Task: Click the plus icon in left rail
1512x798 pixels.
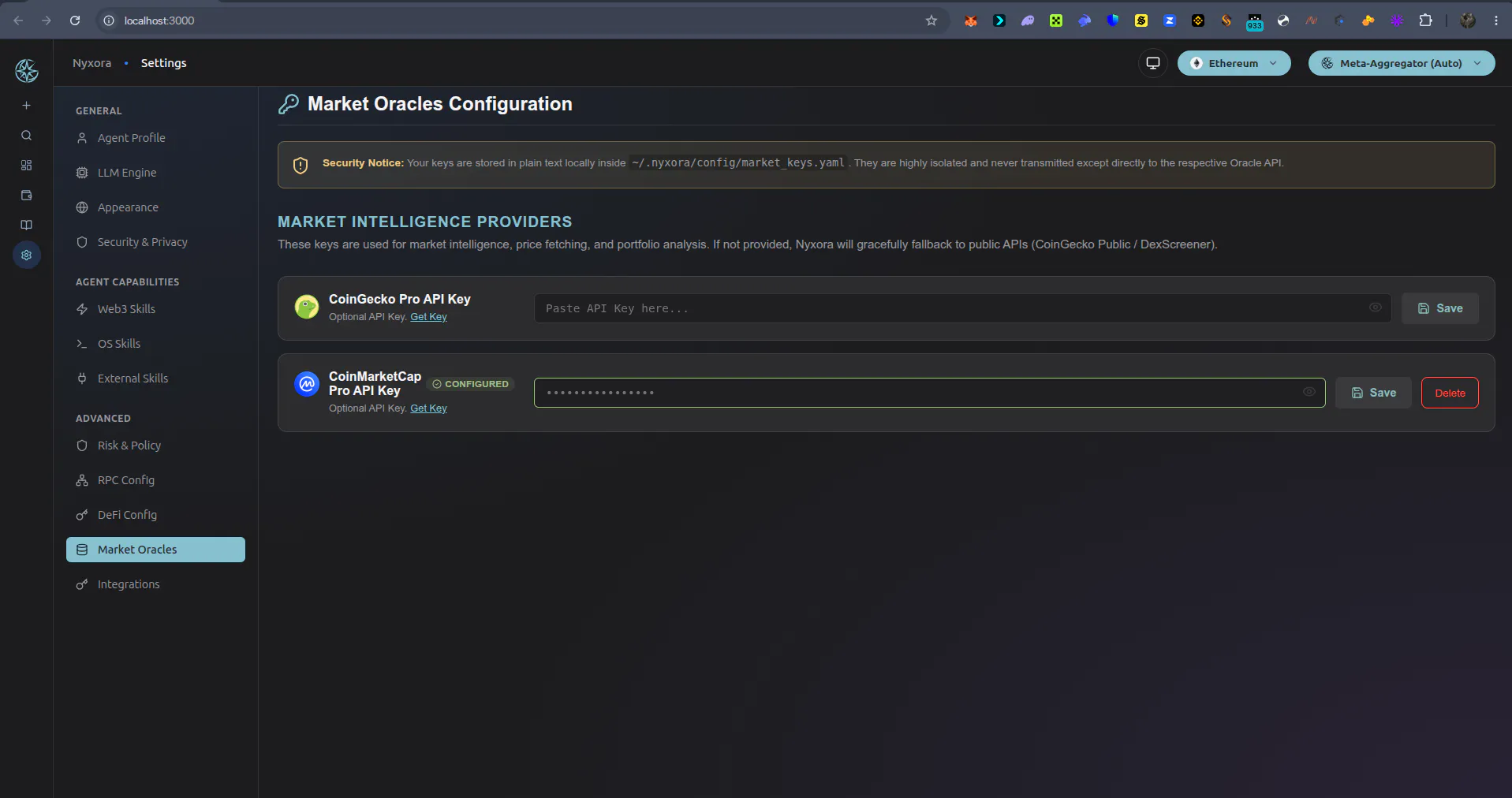Action: tap(26, 105)
